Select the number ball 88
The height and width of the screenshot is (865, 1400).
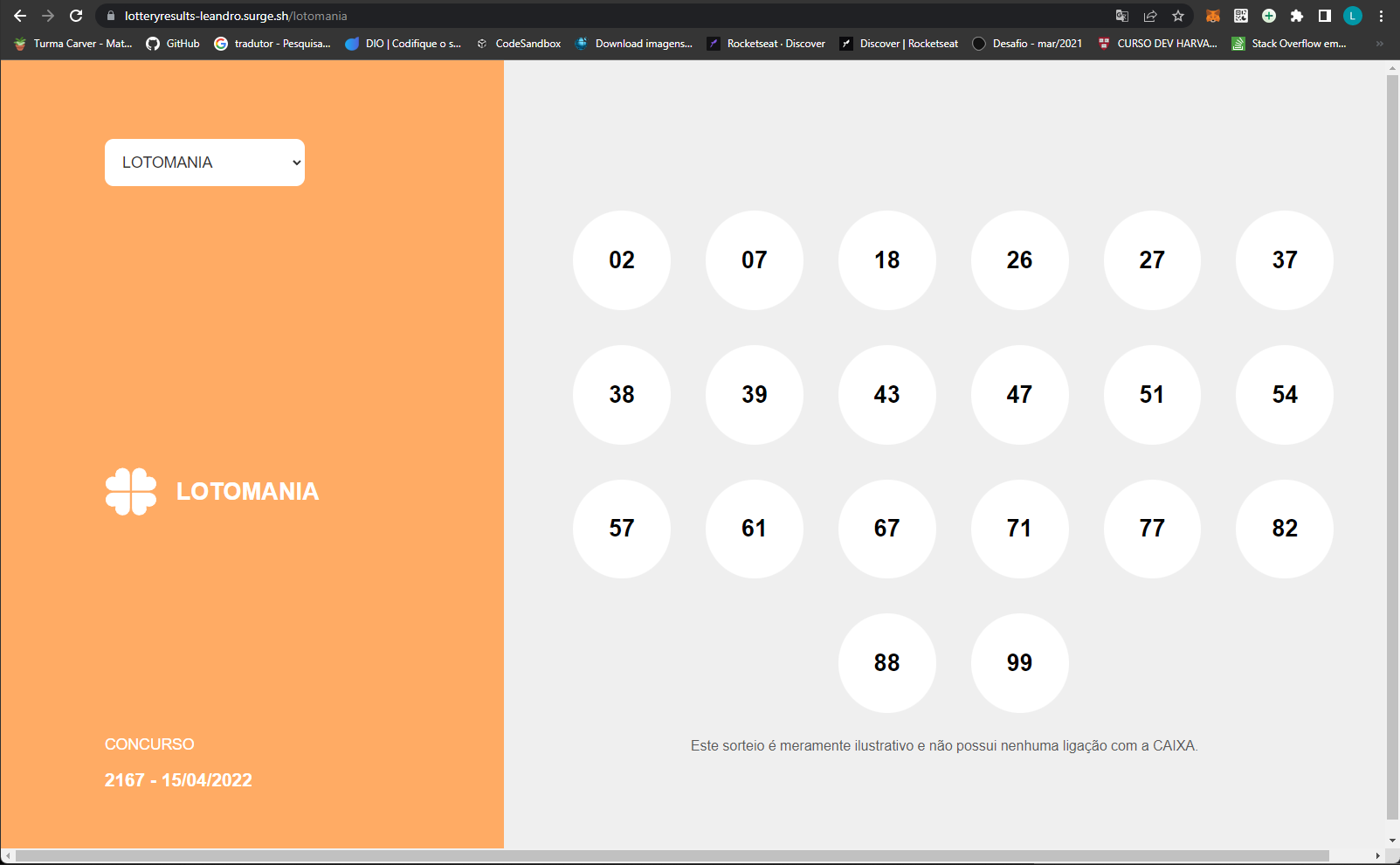coord(887,663)
